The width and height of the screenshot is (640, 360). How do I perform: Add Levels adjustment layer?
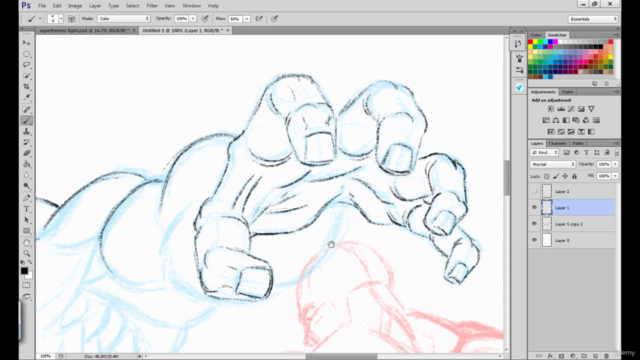[561, 109]
